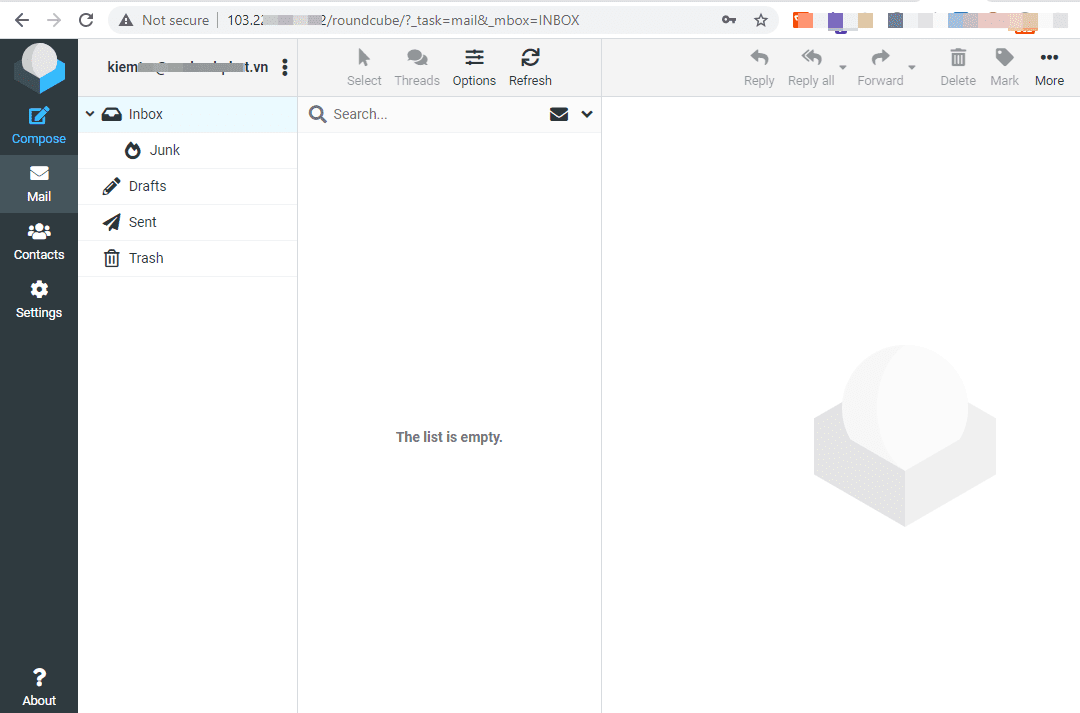Open the Trash folder
Viewport: 1080px width, 713px height.
coord(145,258)
